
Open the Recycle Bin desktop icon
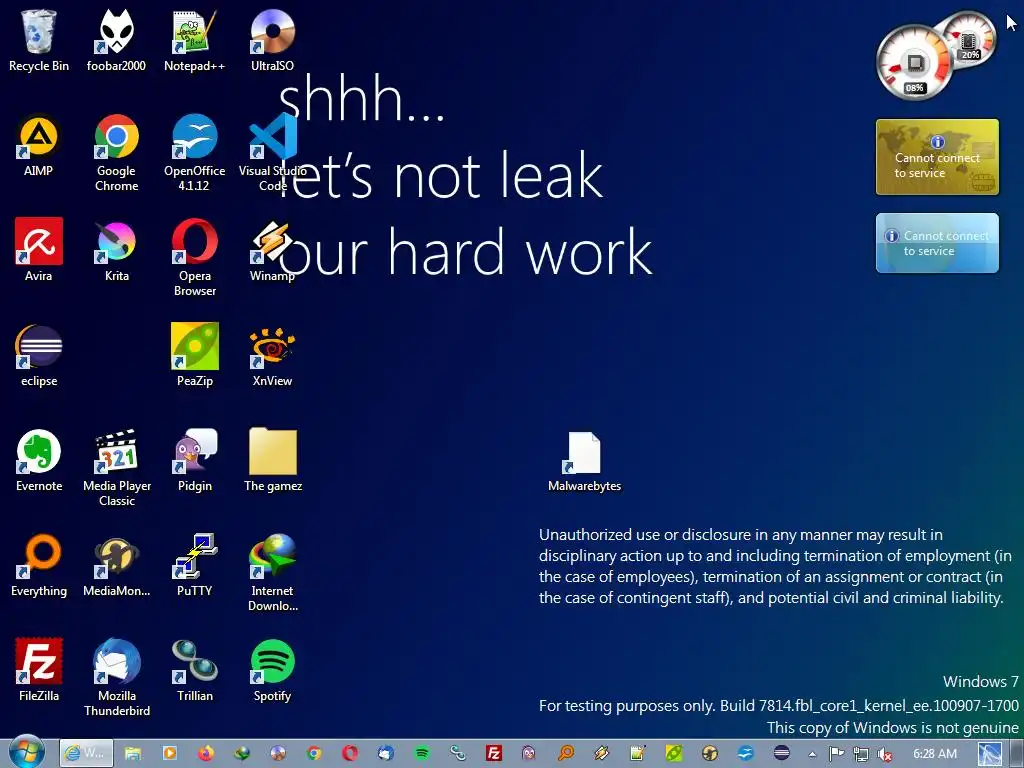click(x=39, y=40)
